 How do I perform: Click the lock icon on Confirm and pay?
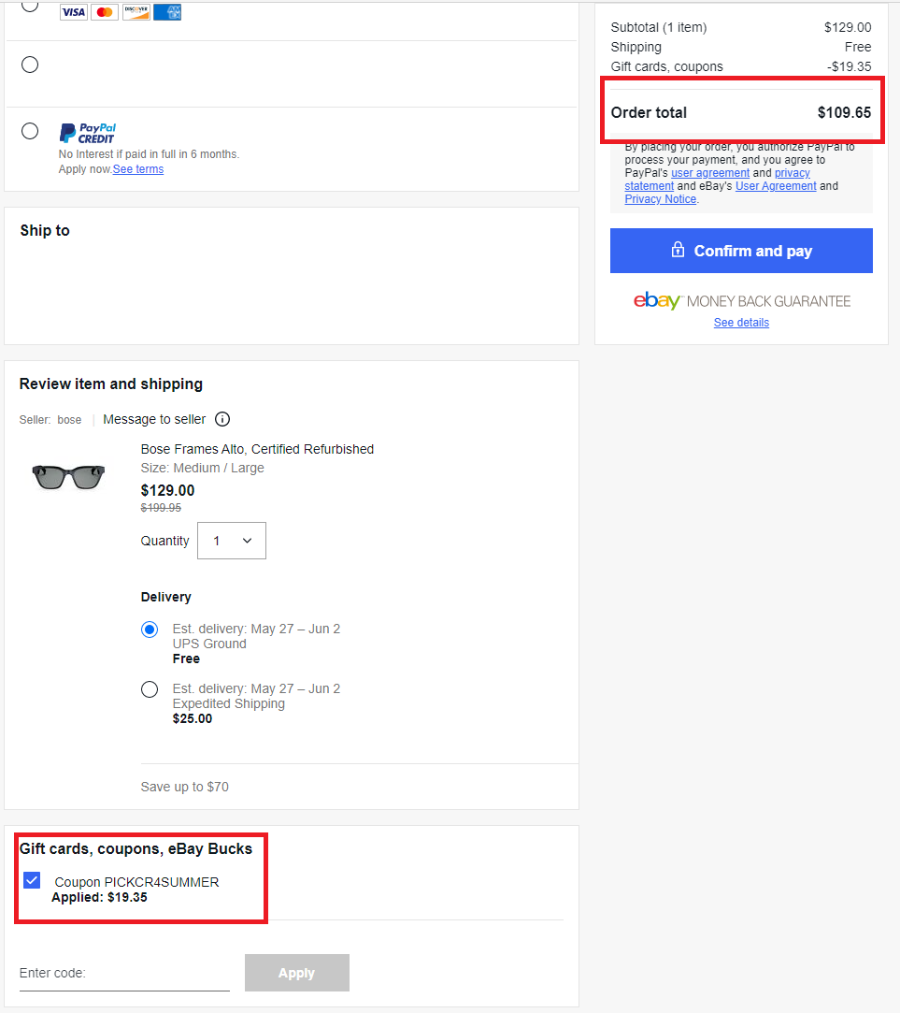[x=678, y=249]
